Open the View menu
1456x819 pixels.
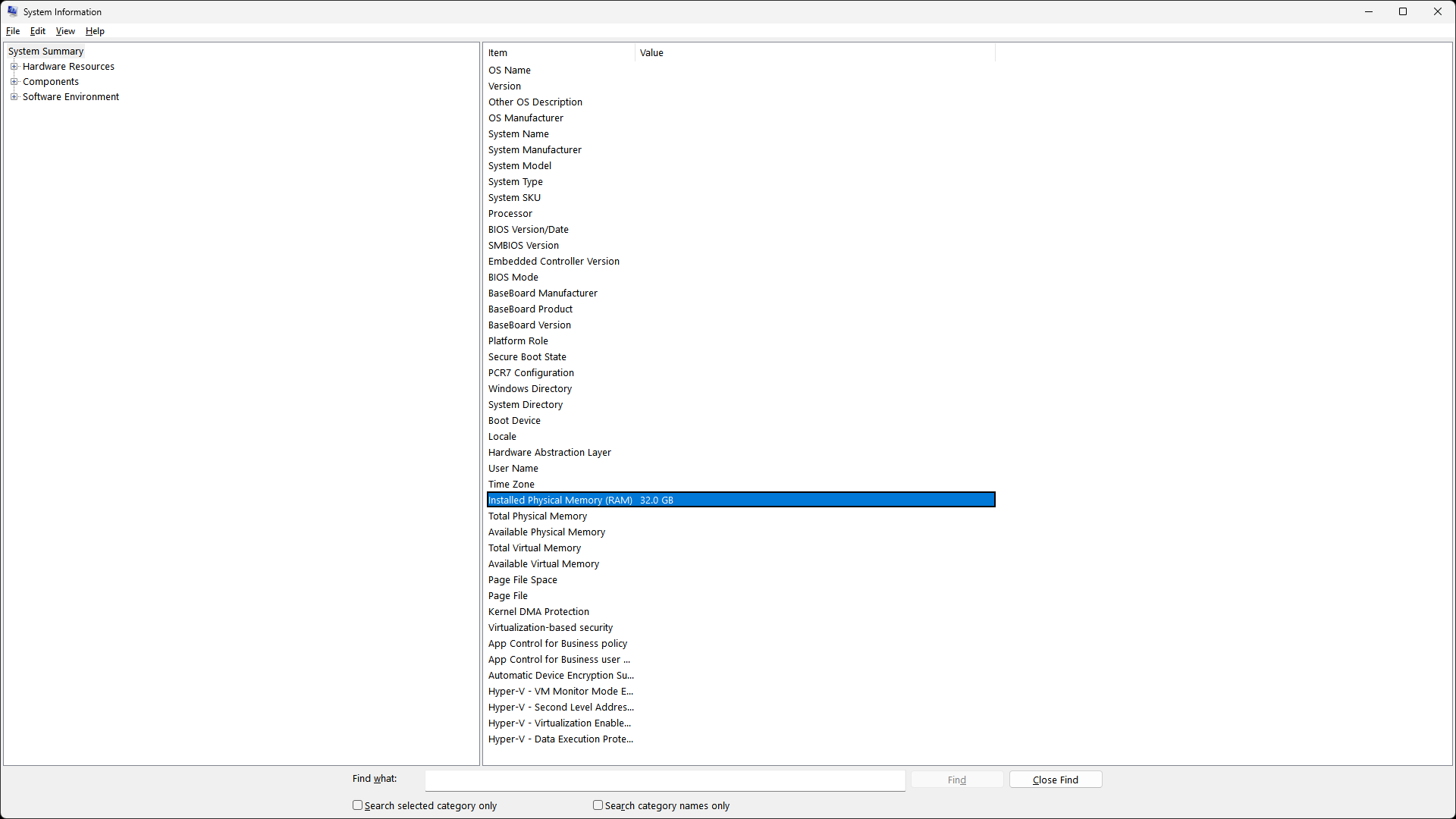pyautogui.click(x=65, y=31)
